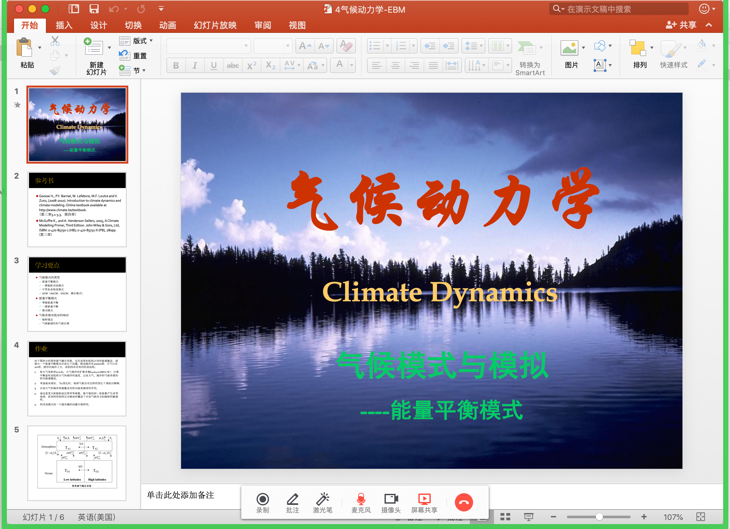Adjust the zoom slider in status bar
The image size is (730, 529).
point(599,517)
